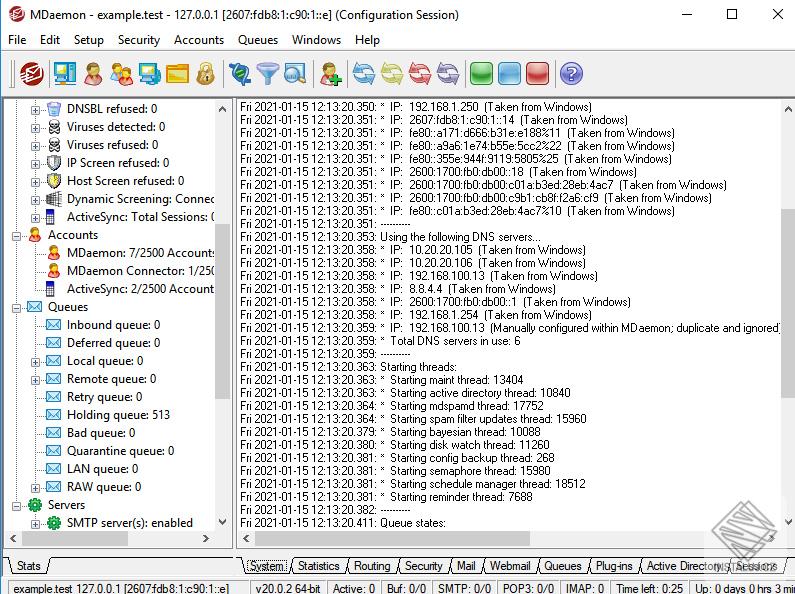The width and height of the screenshot is (795, 594).
Task: Switch to the Statistics log tab
Action: click(318, 566)
